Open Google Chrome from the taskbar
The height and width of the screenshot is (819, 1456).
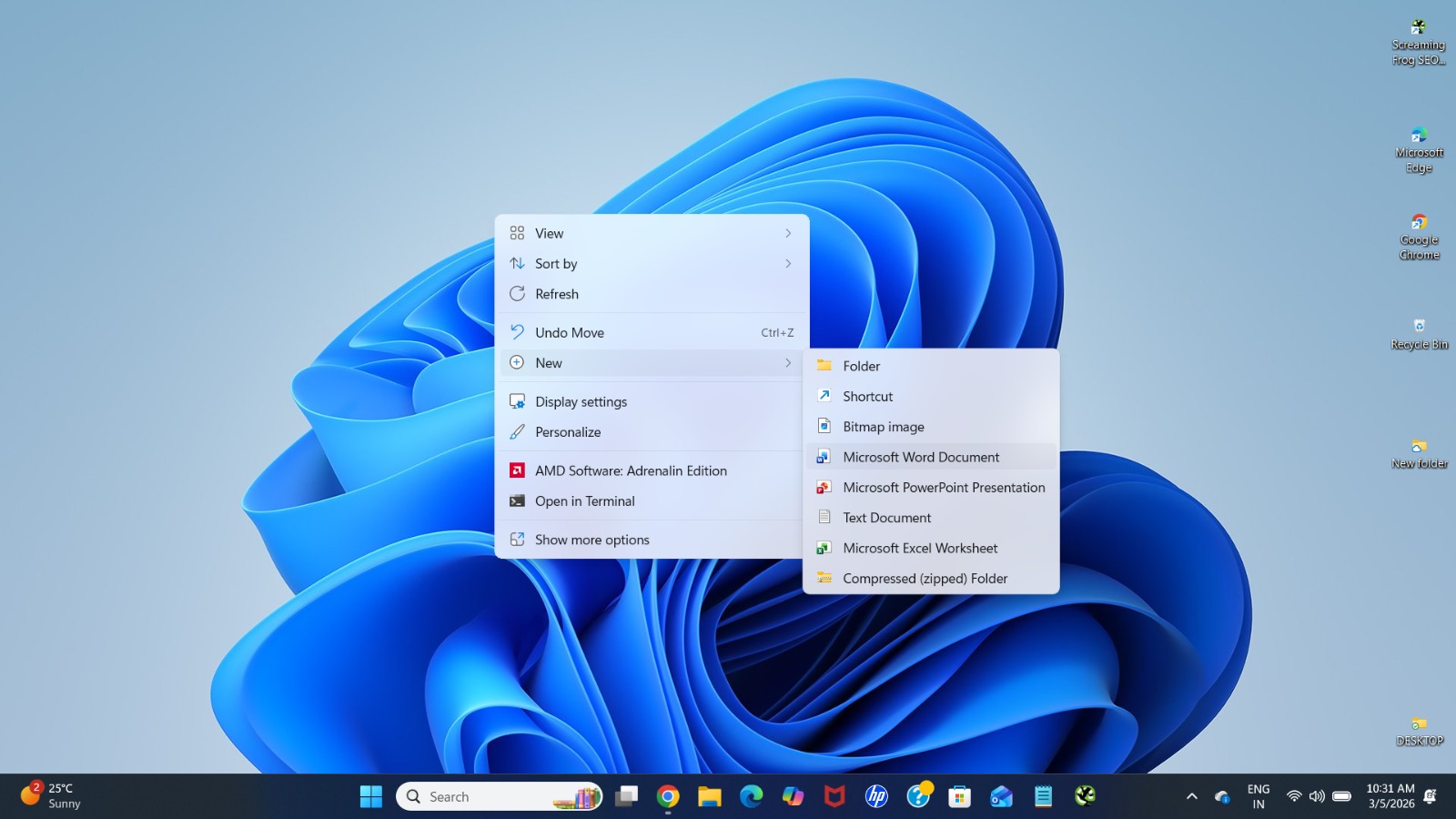point(668,797)
